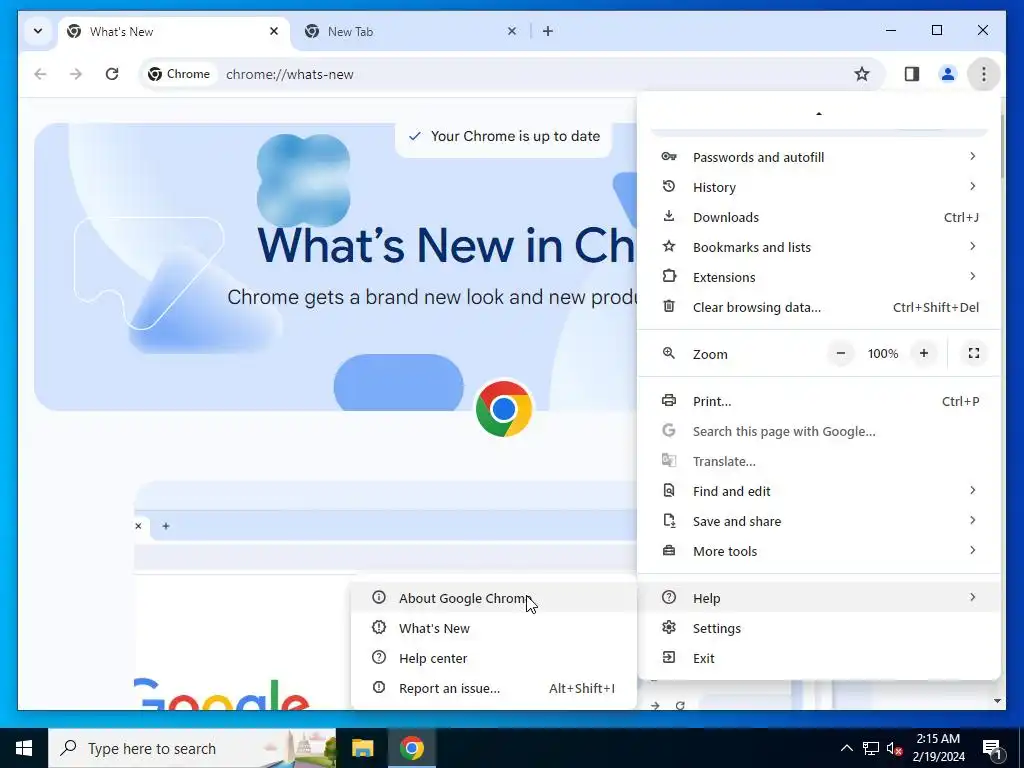This screenshot has width=1024, height=768.
Task: Click the Downloads arrow icon
Action: coord(668,216)
